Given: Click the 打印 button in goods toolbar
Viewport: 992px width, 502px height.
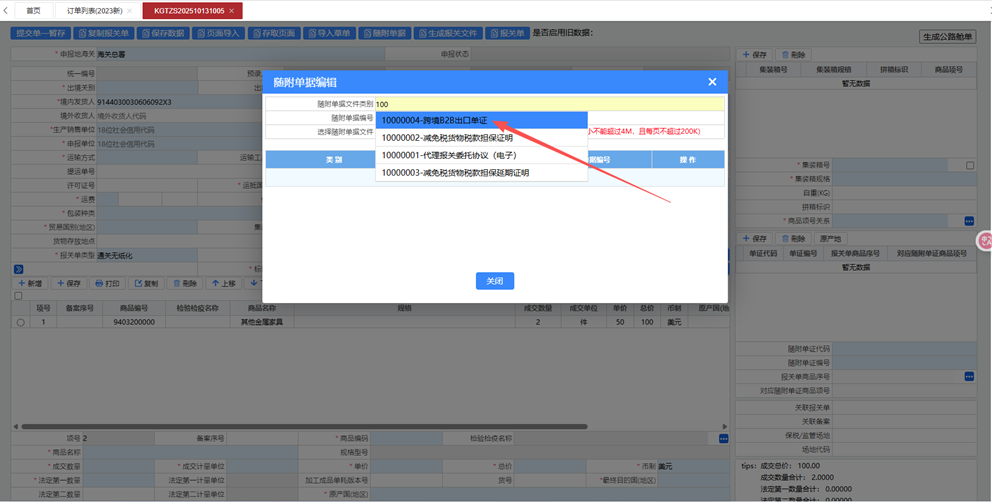Looking at the screenshot, I should (108, 283).
